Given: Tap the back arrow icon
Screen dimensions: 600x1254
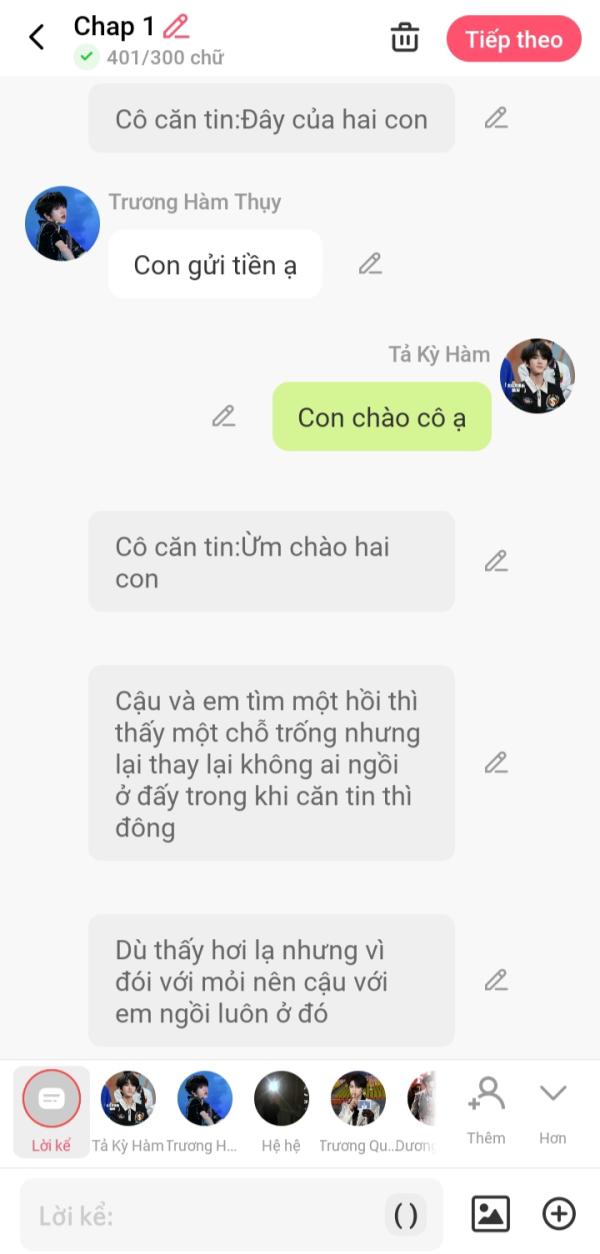Looking at the screenshot, I should (37, 38).
